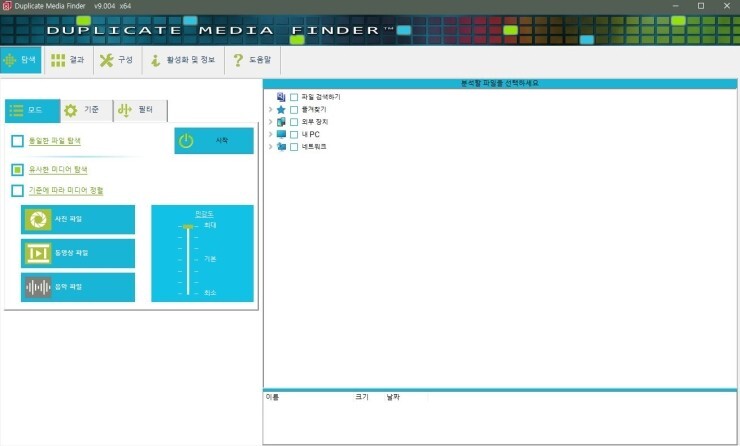Open the 동일한 파일 탐색 underlined link
This screenshot has height=446, width=740.
tap(55, 141)
